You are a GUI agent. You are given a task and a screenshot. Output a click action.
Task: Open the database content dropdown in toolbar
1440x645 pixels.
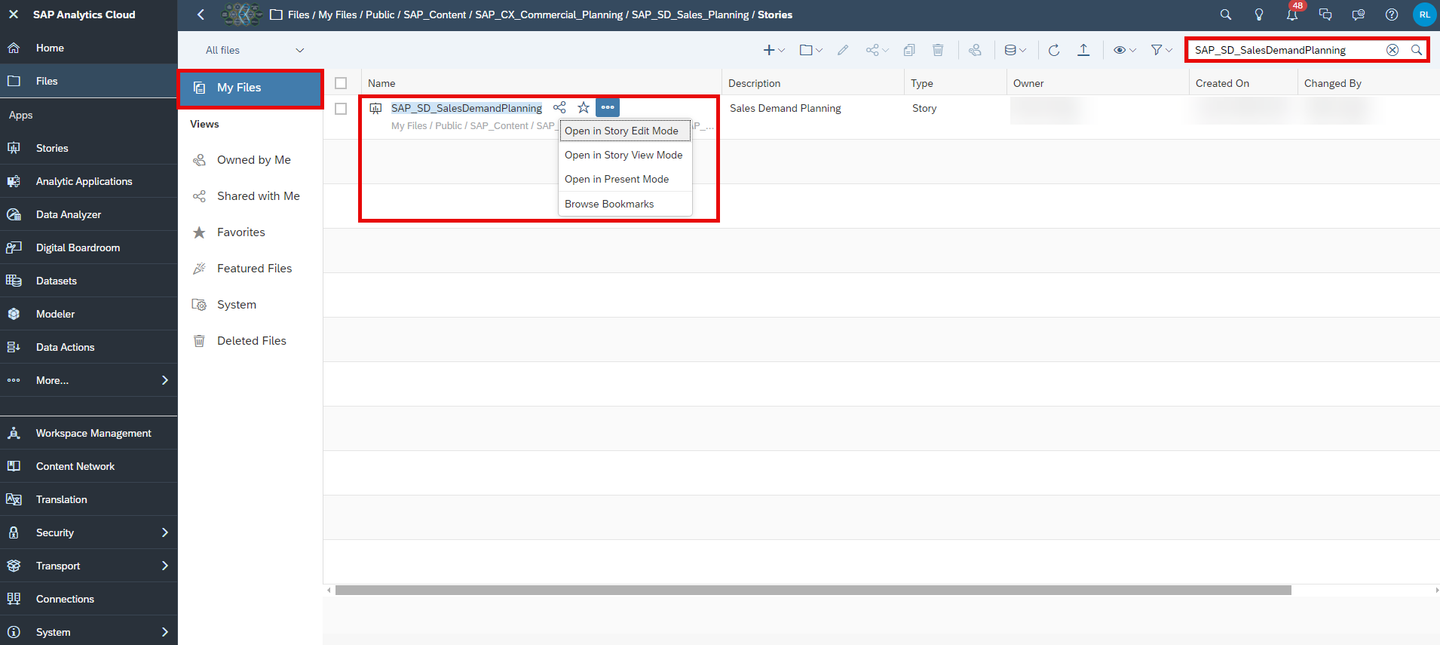pos(1015,50)
